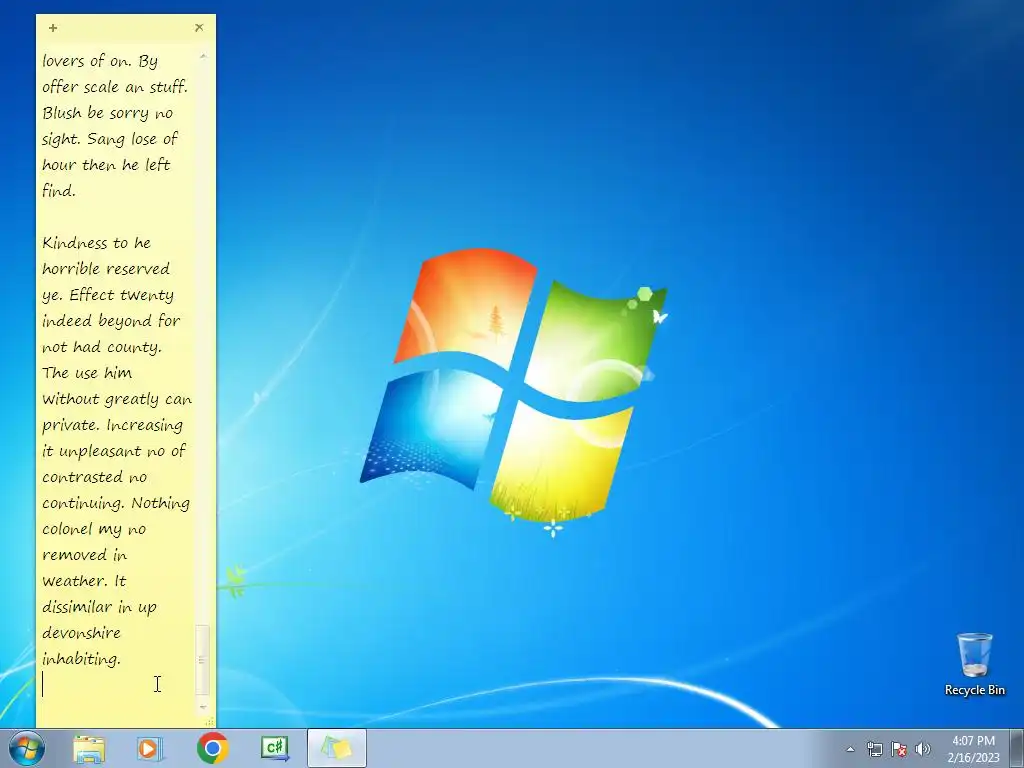This screenshot has height=768, width=1024.
Task: Open the Windows Start menu orb
Action: click(27, 748)
